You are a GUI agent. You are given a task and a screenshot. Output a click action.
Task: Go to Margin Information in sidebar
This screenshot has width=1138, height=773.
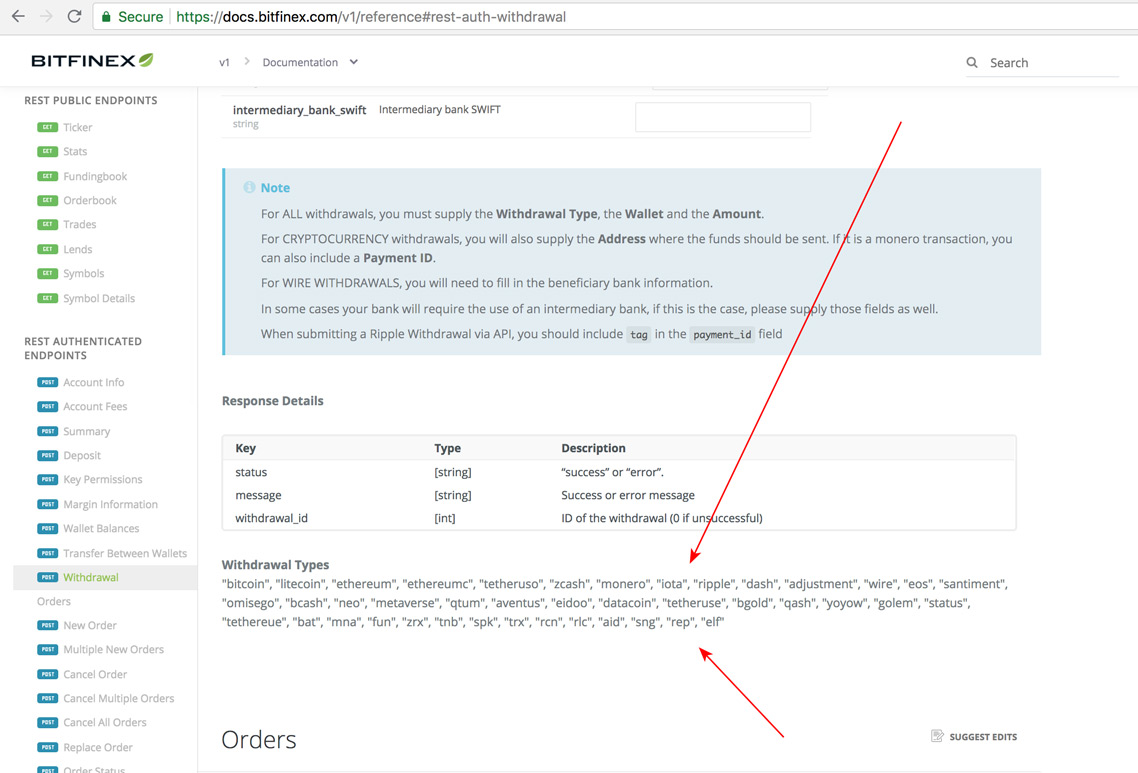pyautogui.click(x=110, y=504)
